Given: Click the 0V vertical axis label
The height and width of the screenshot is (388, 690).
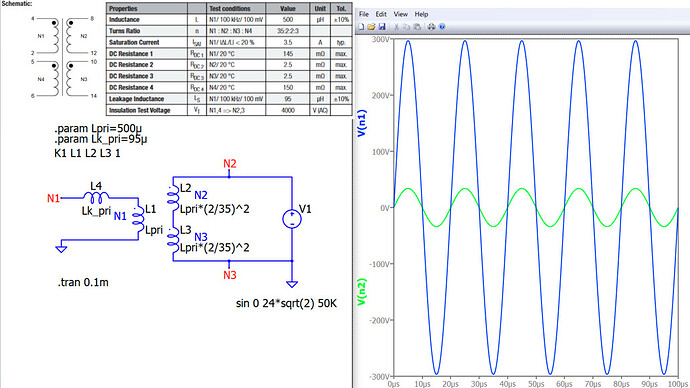Looking at the screenshot, I should tap(385, 208).
